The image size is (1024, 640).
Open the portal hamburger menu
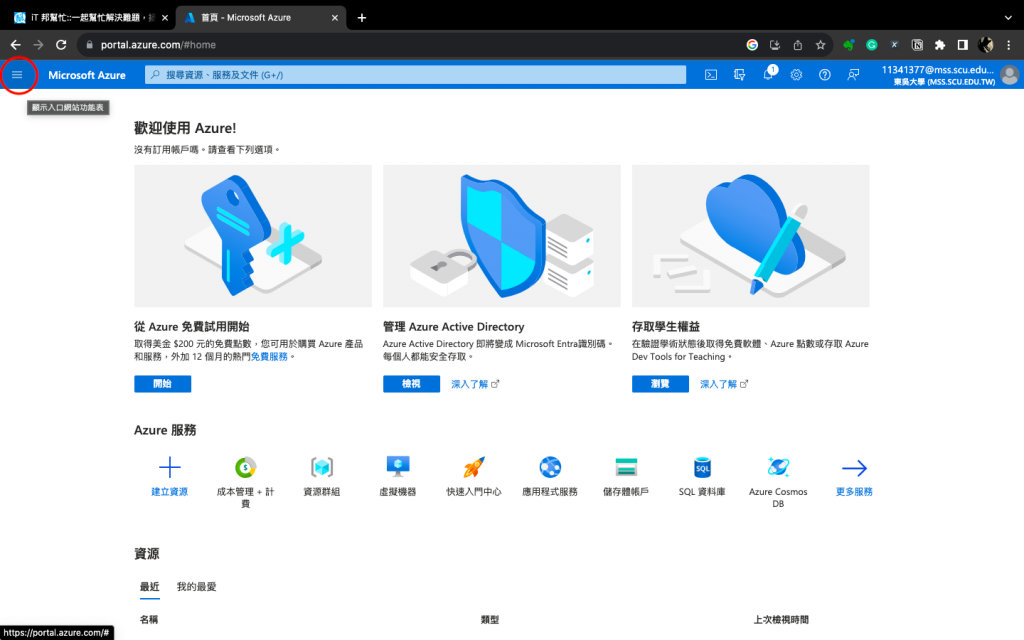click(x=17, y=75)
